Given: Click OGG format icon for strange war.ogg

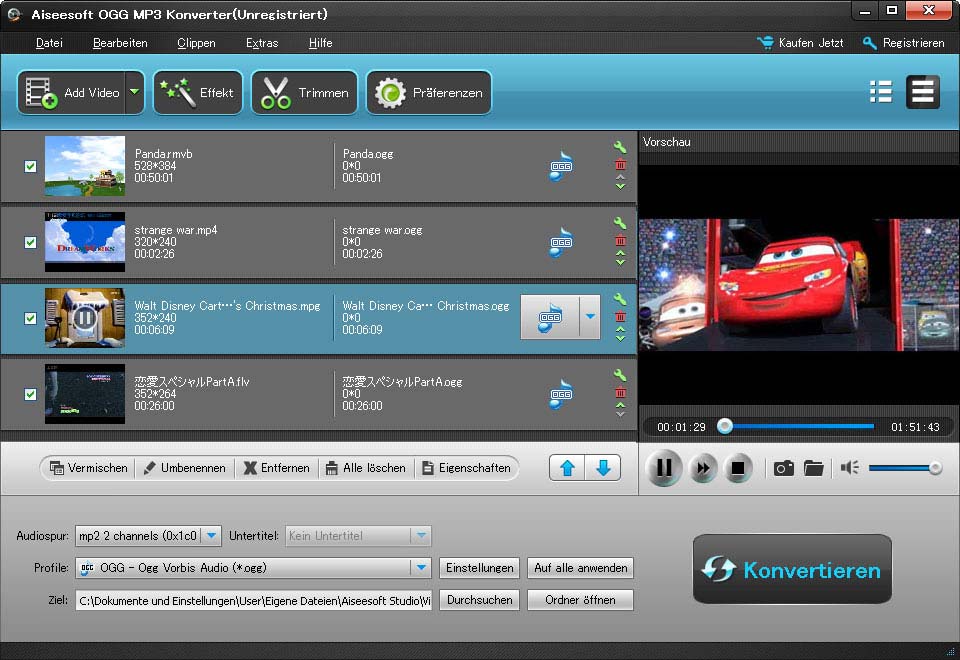Looking at the screenshot, I should (561, 242).
